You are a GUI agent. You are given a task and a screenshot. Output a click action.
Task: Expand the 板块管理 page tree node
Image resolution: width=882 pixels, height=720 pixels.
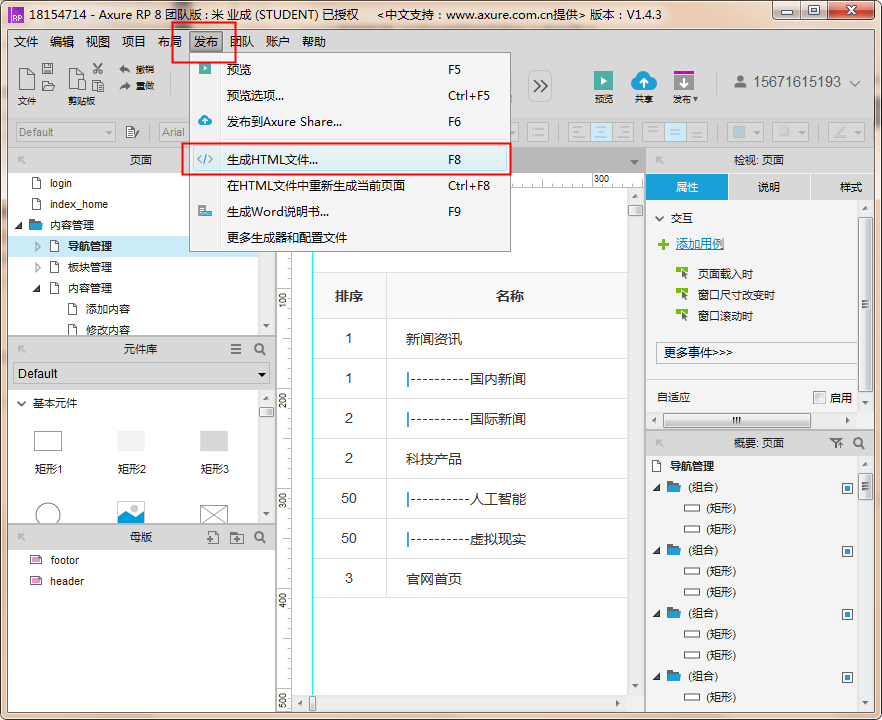(x=39, y=267)
